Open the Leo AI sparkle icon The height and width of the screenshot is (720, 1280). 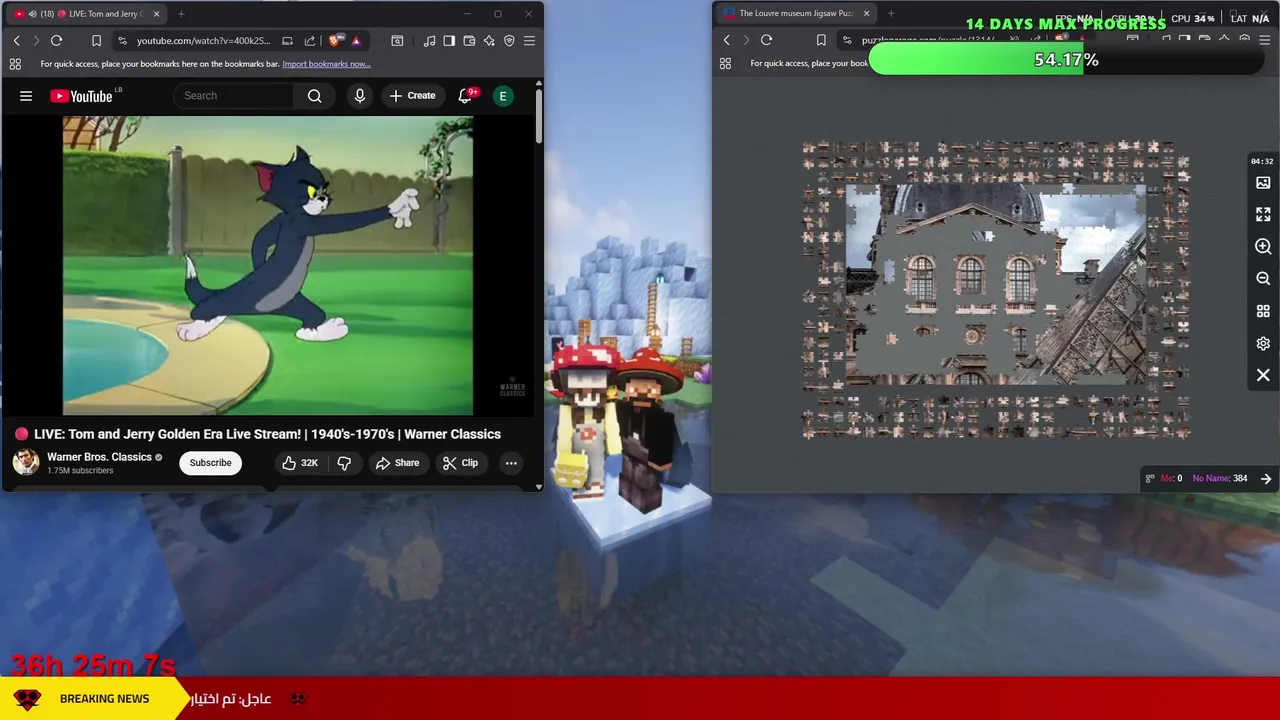(489, 41)
